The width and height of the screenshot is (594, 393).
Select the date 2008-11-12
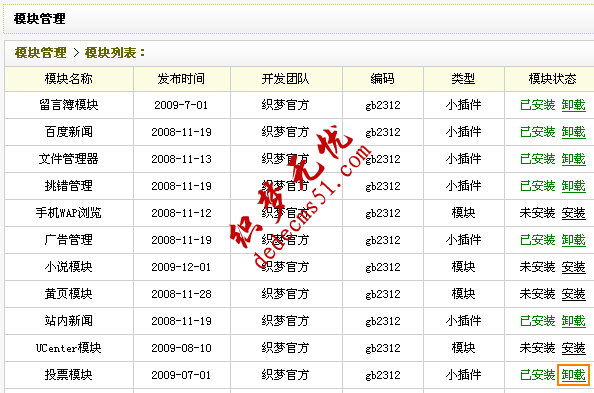(x=181, y=213)
